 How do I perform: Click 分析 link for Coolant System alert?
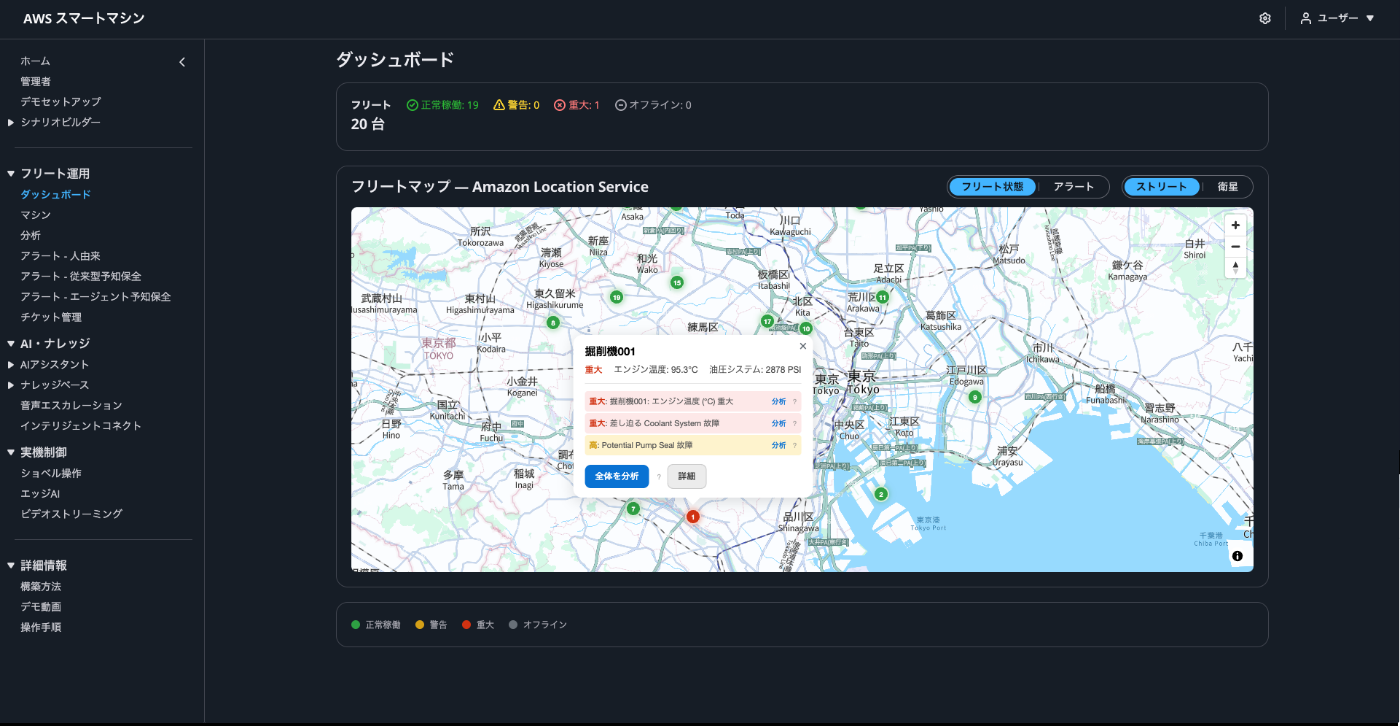click(779, 423)
